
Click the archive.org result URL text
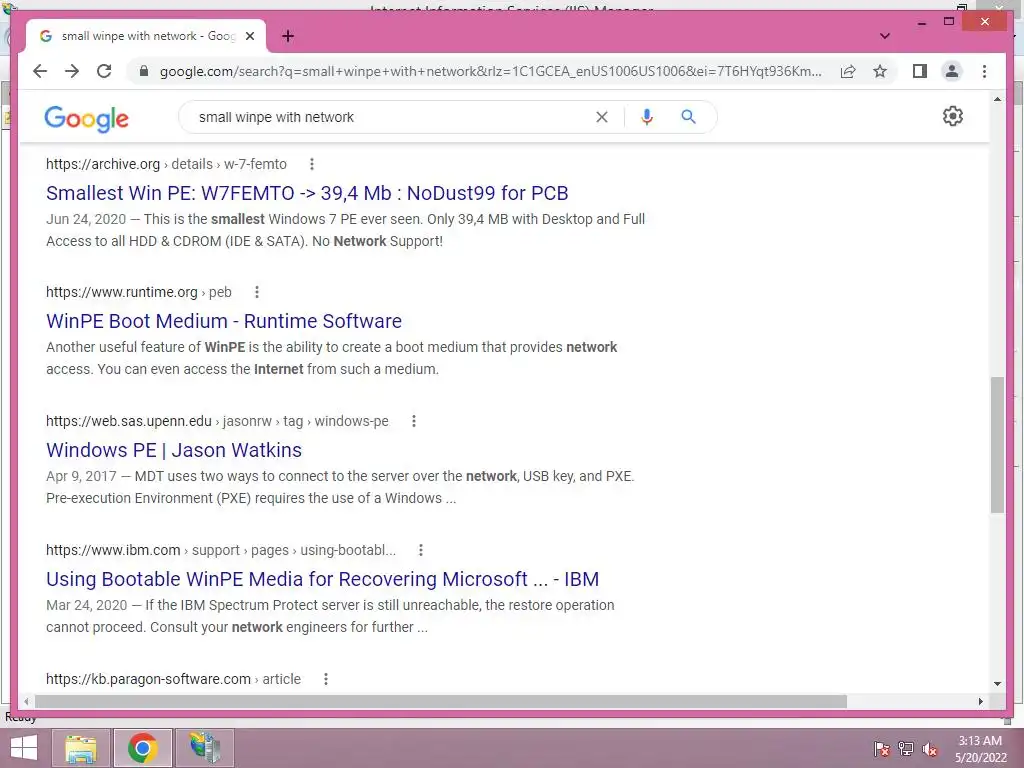[x=166, y=164]
